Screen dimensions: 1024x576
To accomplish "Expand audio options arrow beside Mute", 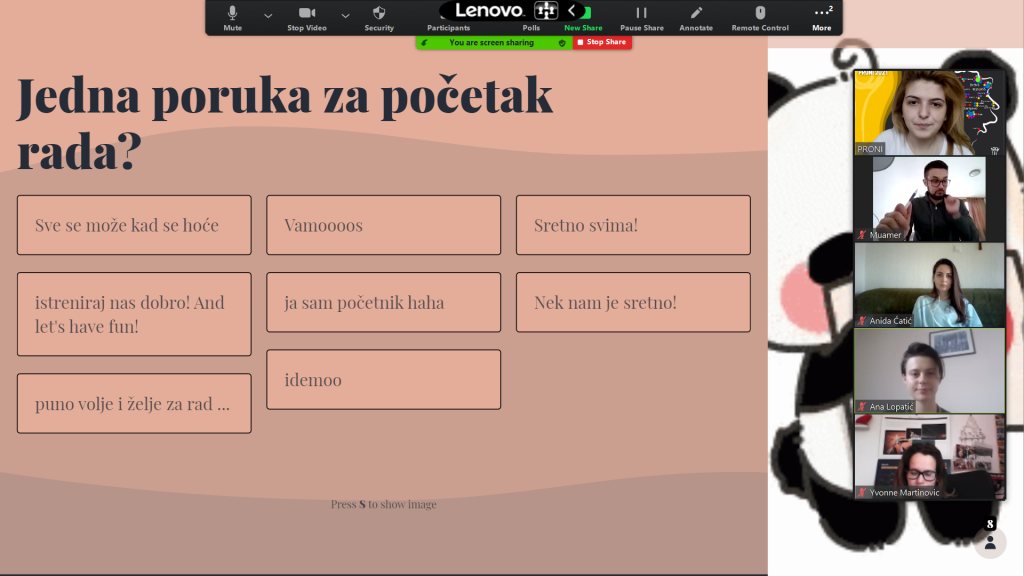I will (x=267, y=16).
